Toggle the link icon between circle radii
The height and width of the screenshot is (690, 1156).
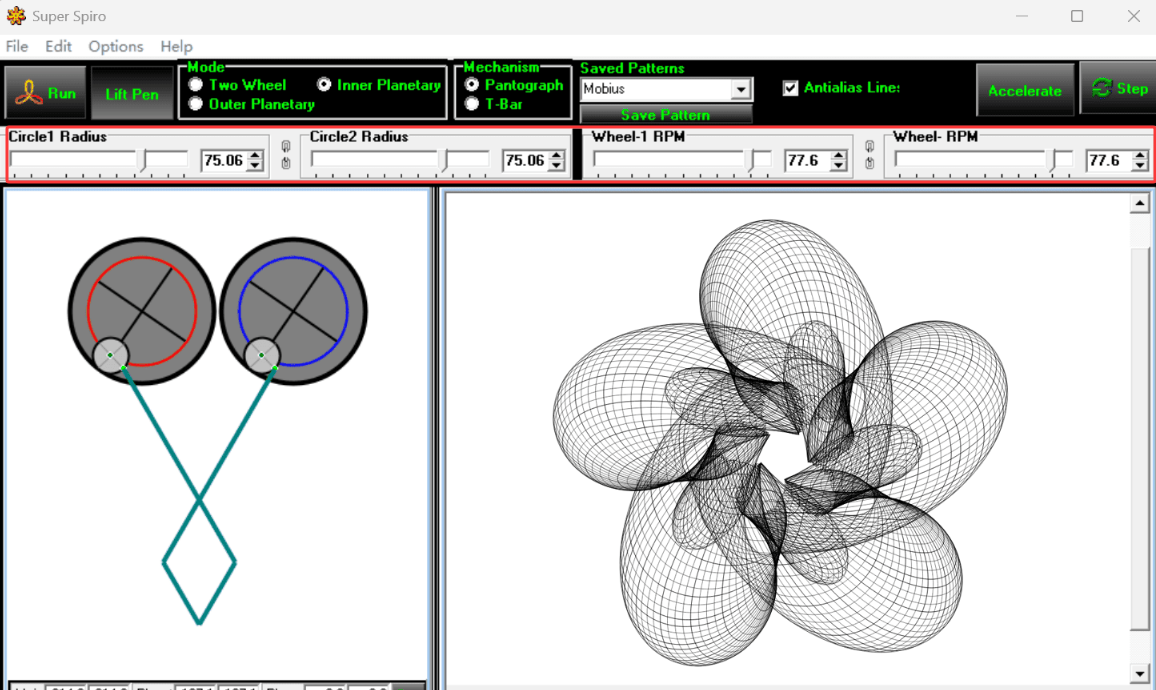(x=286, y=155)
